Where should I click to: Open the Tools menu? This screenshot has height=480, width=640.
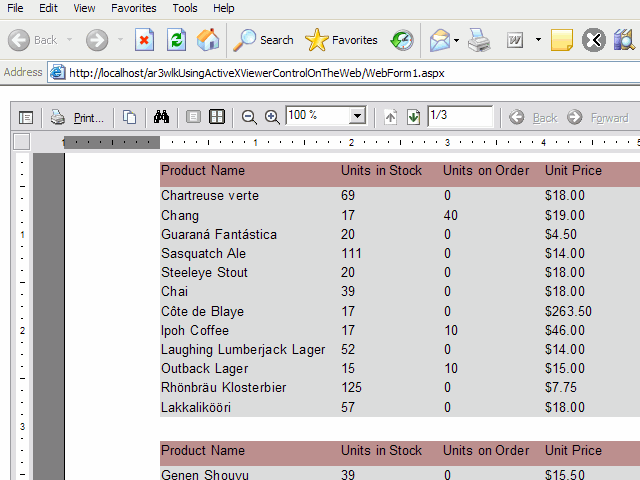coord(184,8)
